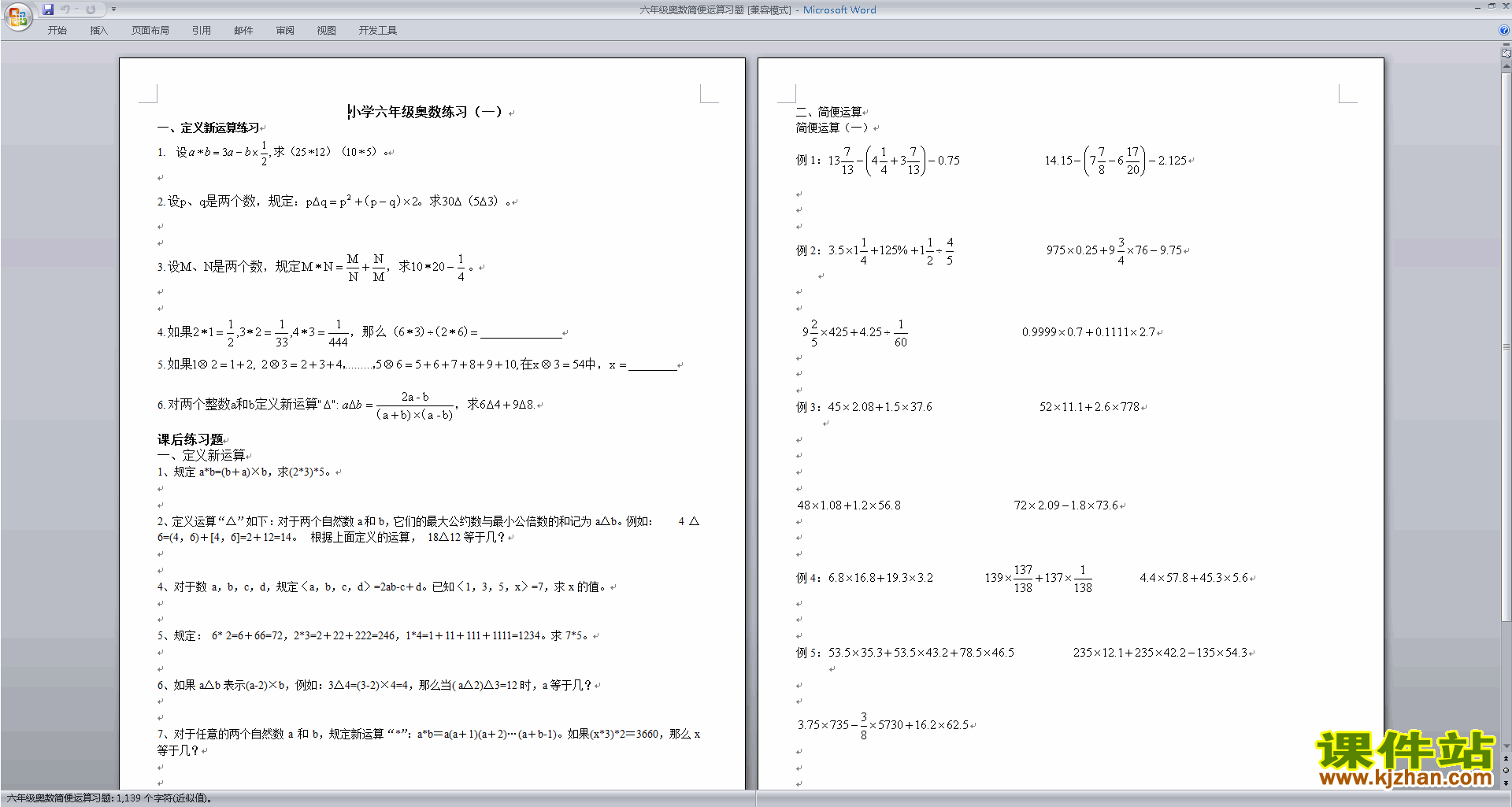Click text 18△12 等于几？
The image size is (1512, 807).
pos(466,538)
